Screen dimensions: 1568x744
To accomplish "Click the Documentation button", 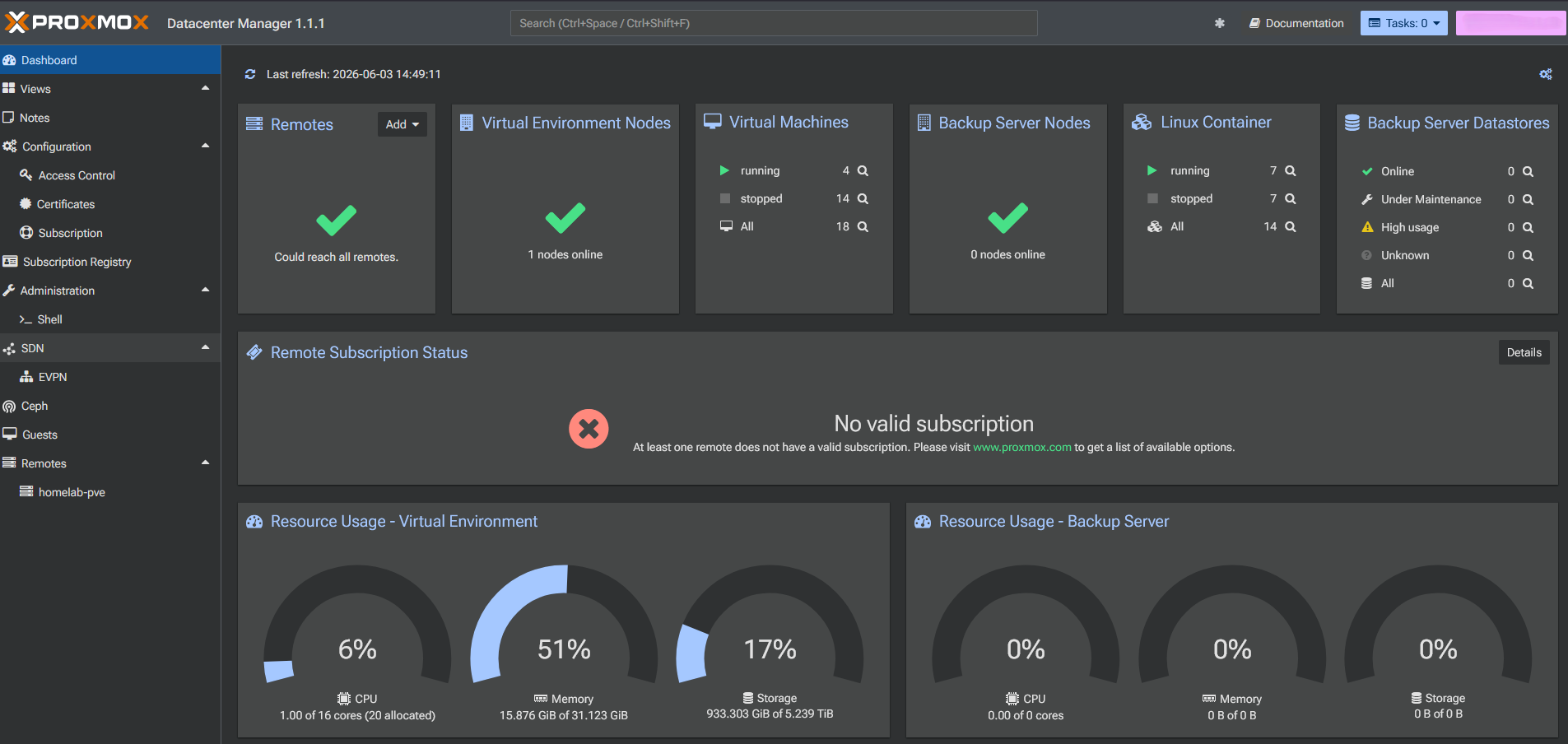I will pos(1296,23).
